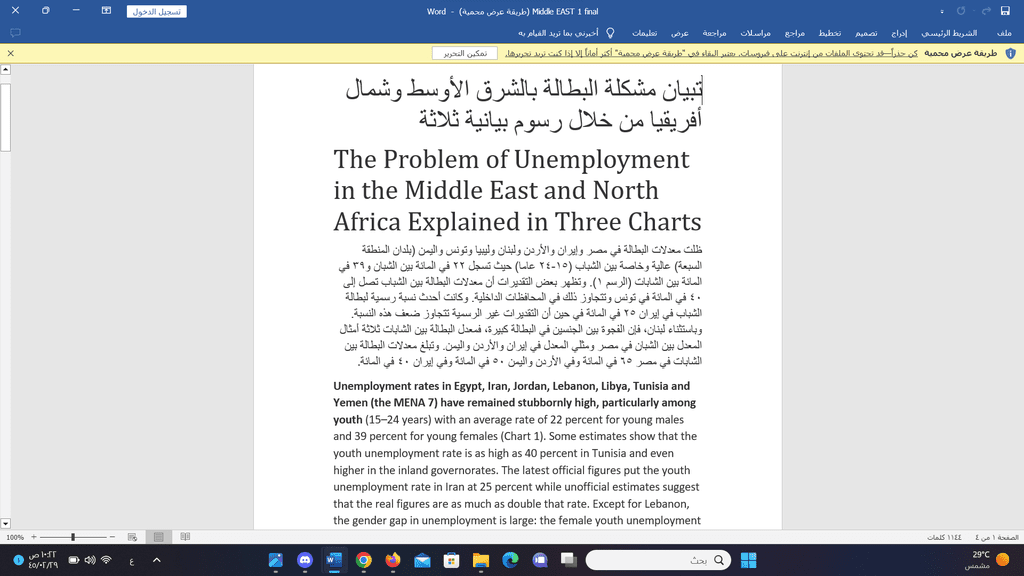Open the تصميم (Design) tab
Image resolution: width=1024 pixels, height=576 pixels.
[x=866, y=33]
